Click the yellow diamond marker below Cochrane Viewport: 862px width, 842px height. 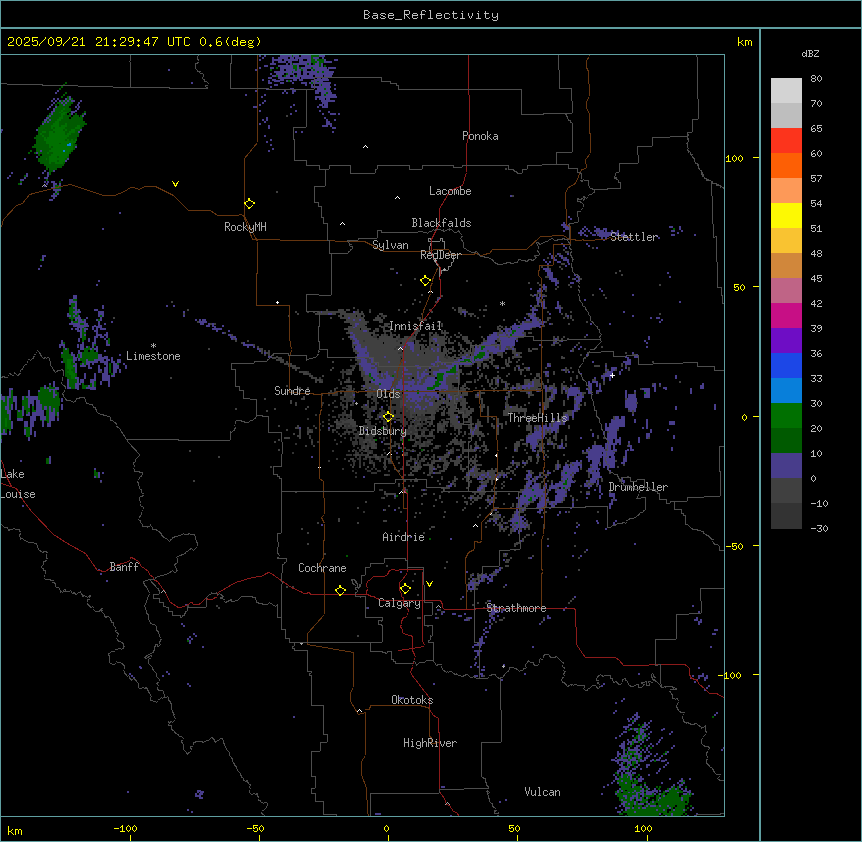pos(341,590)
